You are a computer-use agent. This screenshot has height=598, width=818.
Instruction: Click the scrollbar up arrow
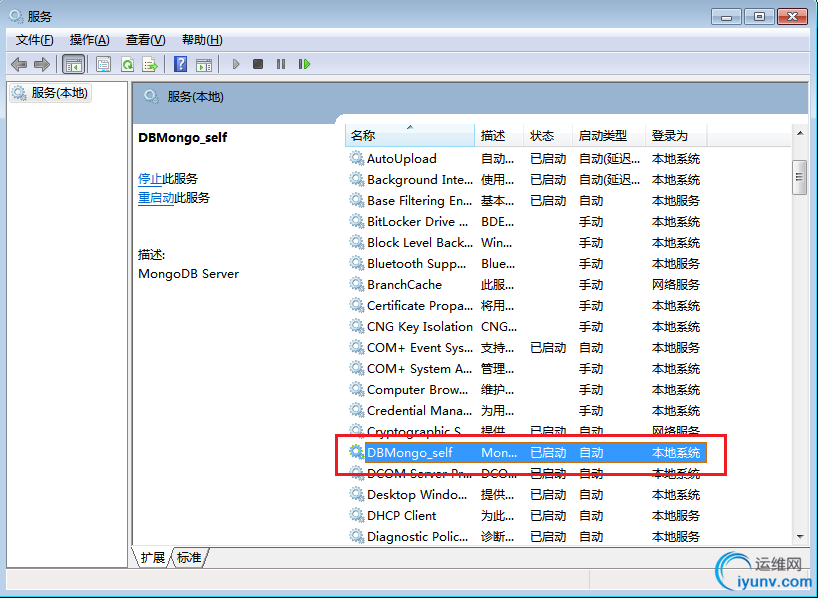click(x=800, y=134)
